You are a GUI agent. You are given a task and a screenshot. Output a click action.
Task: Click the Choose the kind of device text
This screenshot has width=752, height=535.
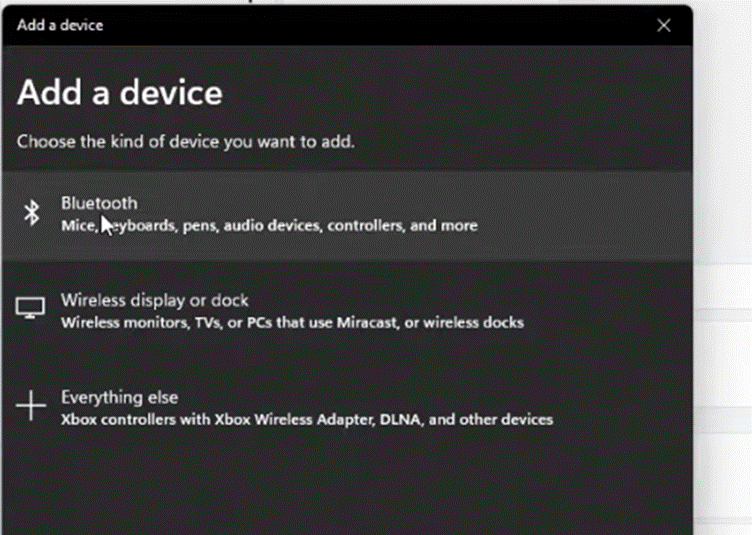(x=186, y=142)
